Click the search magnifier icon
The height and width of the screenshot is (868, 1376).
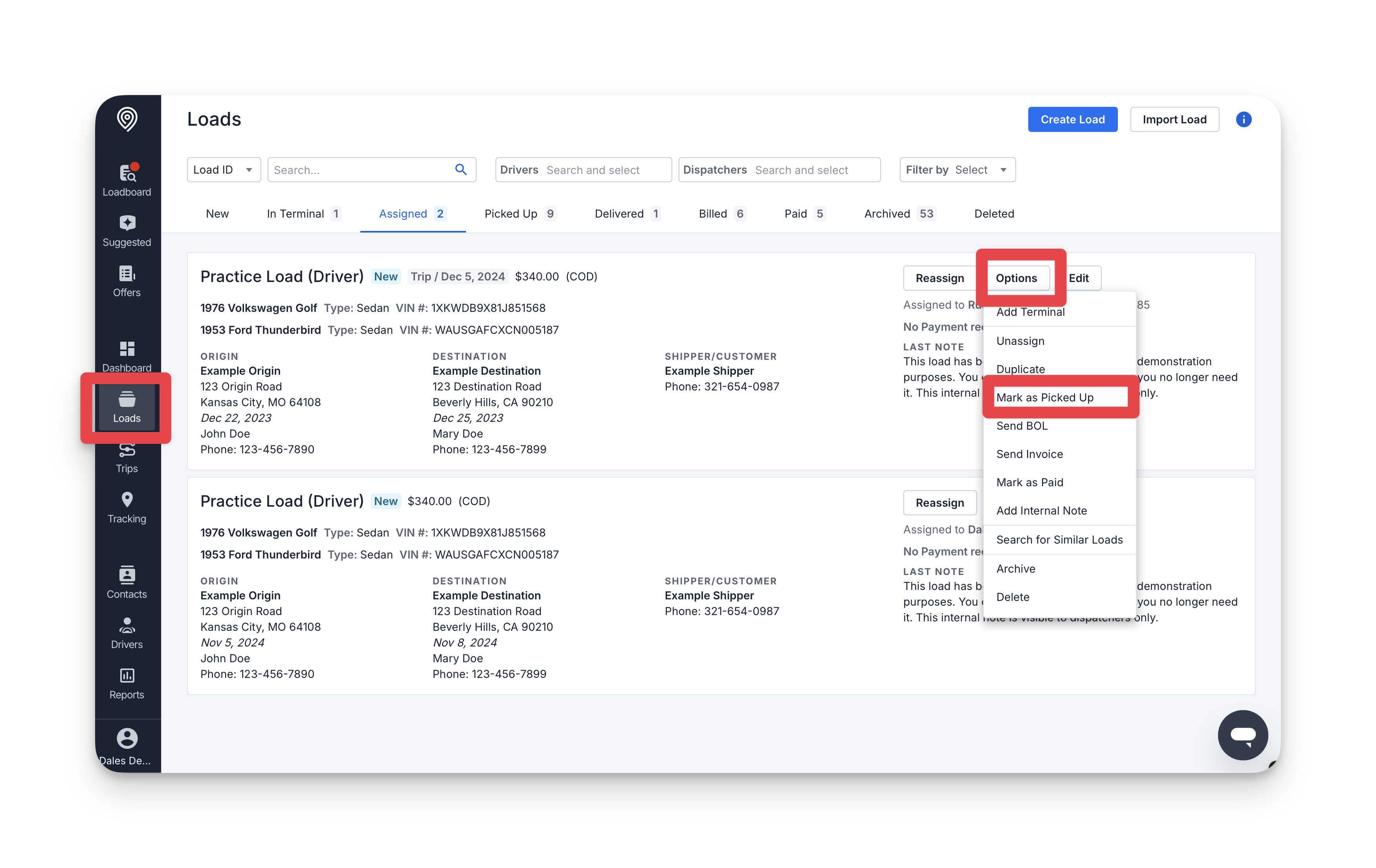[461, 170]
